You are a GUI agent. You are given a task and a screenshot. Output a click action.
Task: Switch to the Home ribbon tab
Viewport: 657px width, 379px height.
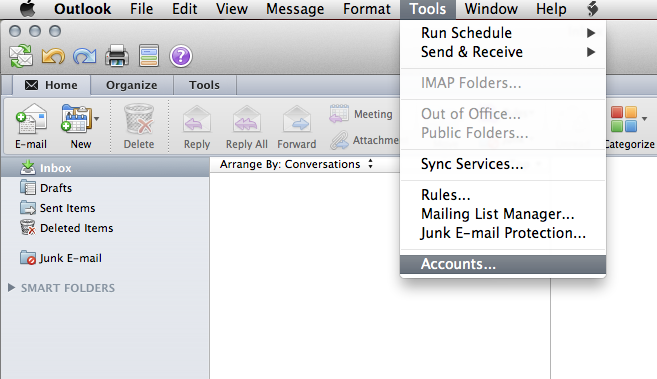point(52,85)
